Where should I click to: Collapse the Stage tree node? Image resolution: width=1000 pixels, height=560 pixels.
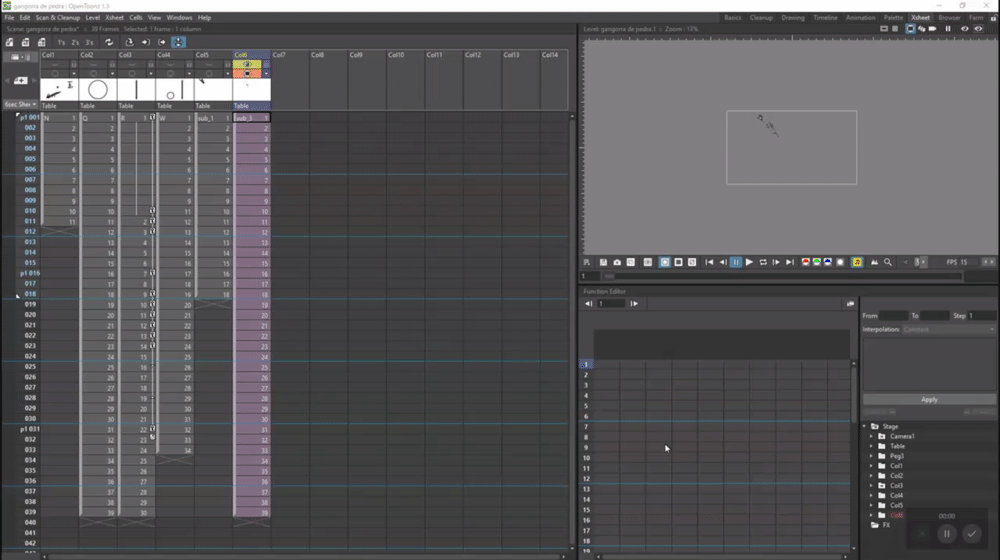coord(865,426)
